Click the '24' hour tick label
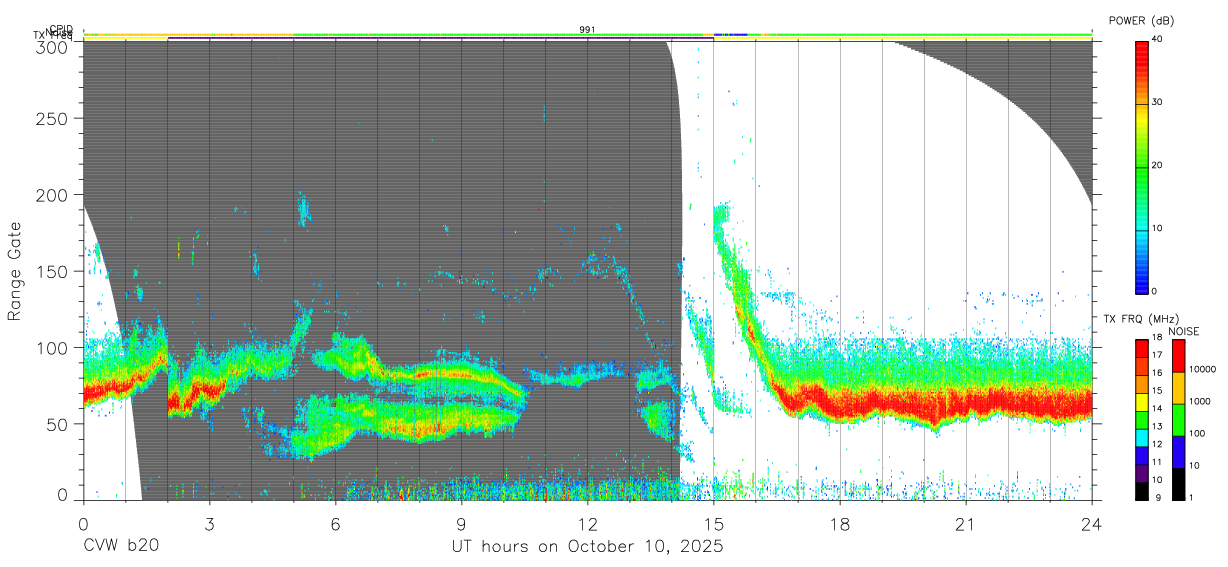 coord(1092,523)
